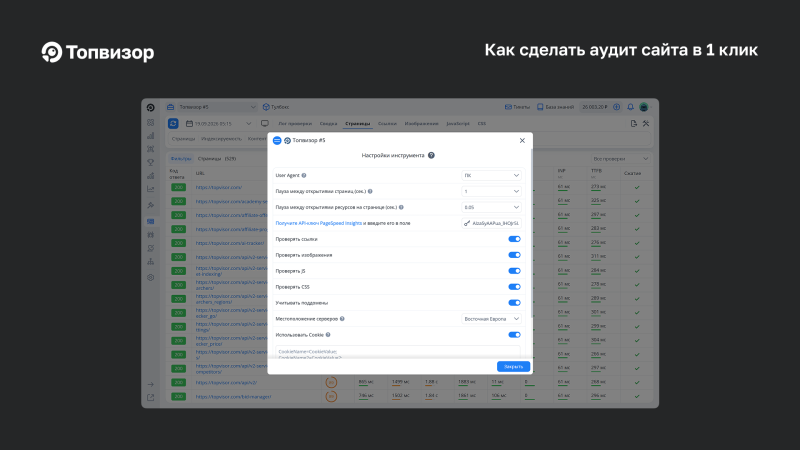Click the notifications bell icon
Screen dimensions: 800x450
pyautogui.click(x=630, y=107)
